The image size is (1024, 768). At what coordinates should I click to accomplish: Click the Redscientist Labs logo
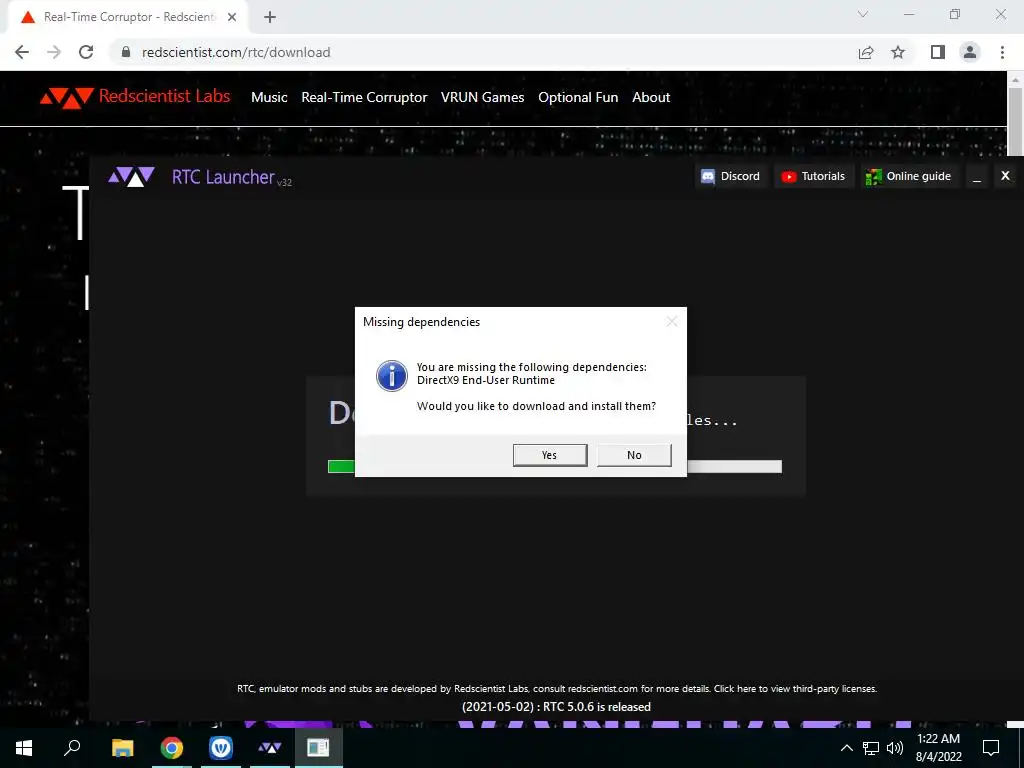coord(135,97)
